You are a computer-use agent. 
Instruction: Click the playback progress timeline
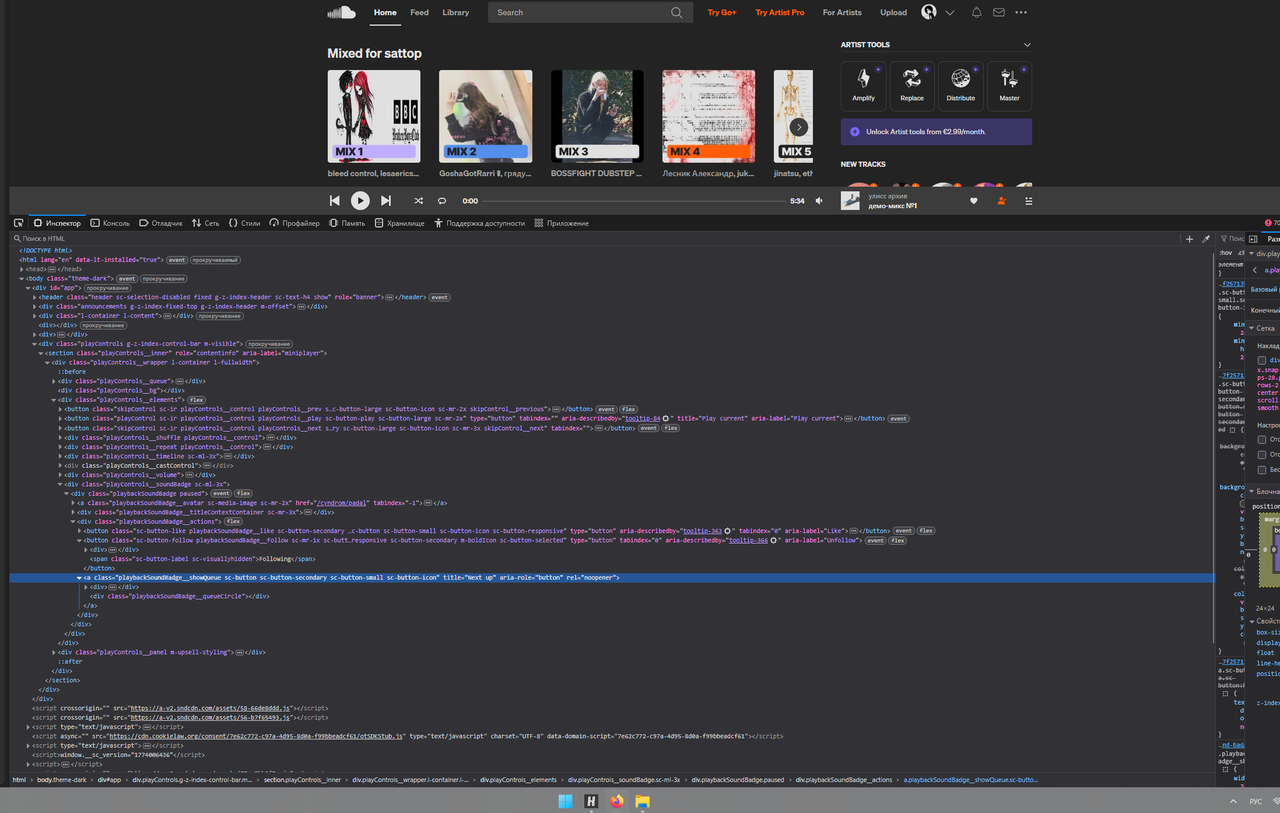point(636,201)
